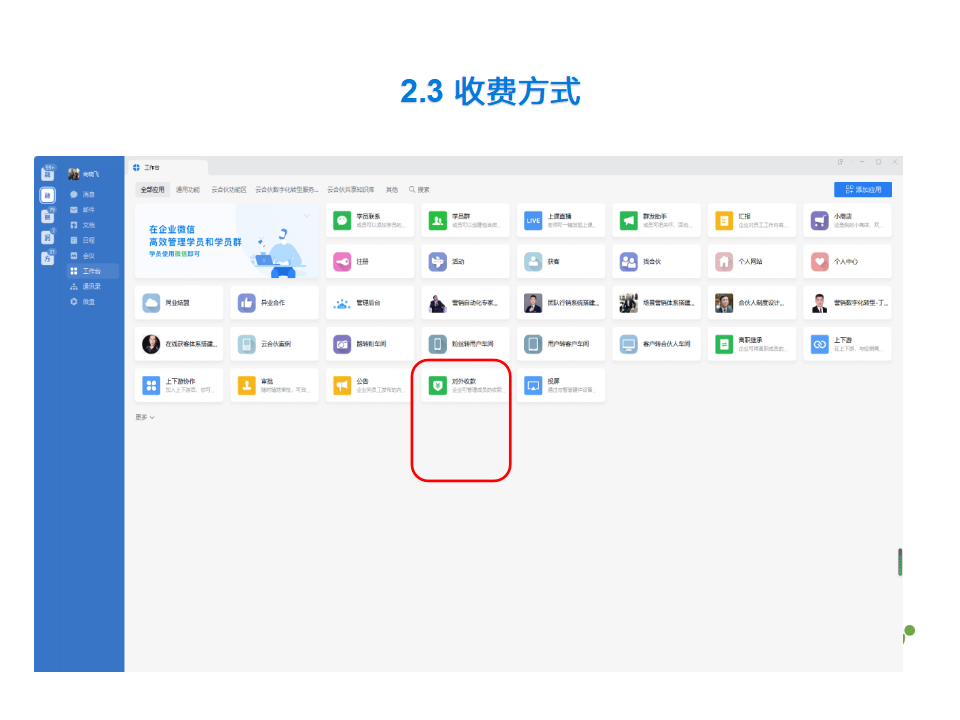Open the 获客 app
The width and height of the screenshot is (960, 720).
561,261
